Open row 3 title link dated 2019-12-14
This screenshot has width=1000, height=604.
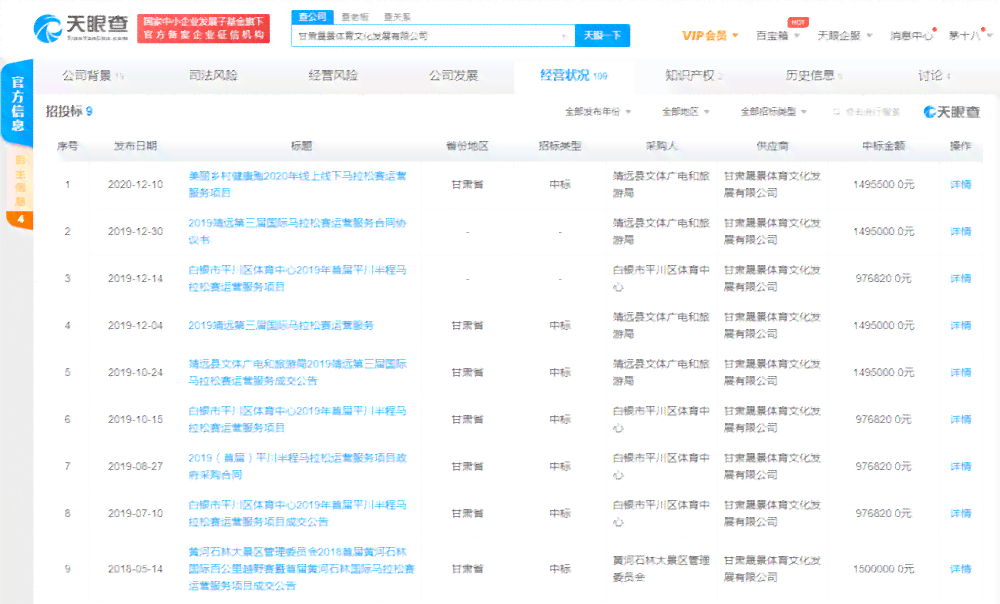[297, 278]
